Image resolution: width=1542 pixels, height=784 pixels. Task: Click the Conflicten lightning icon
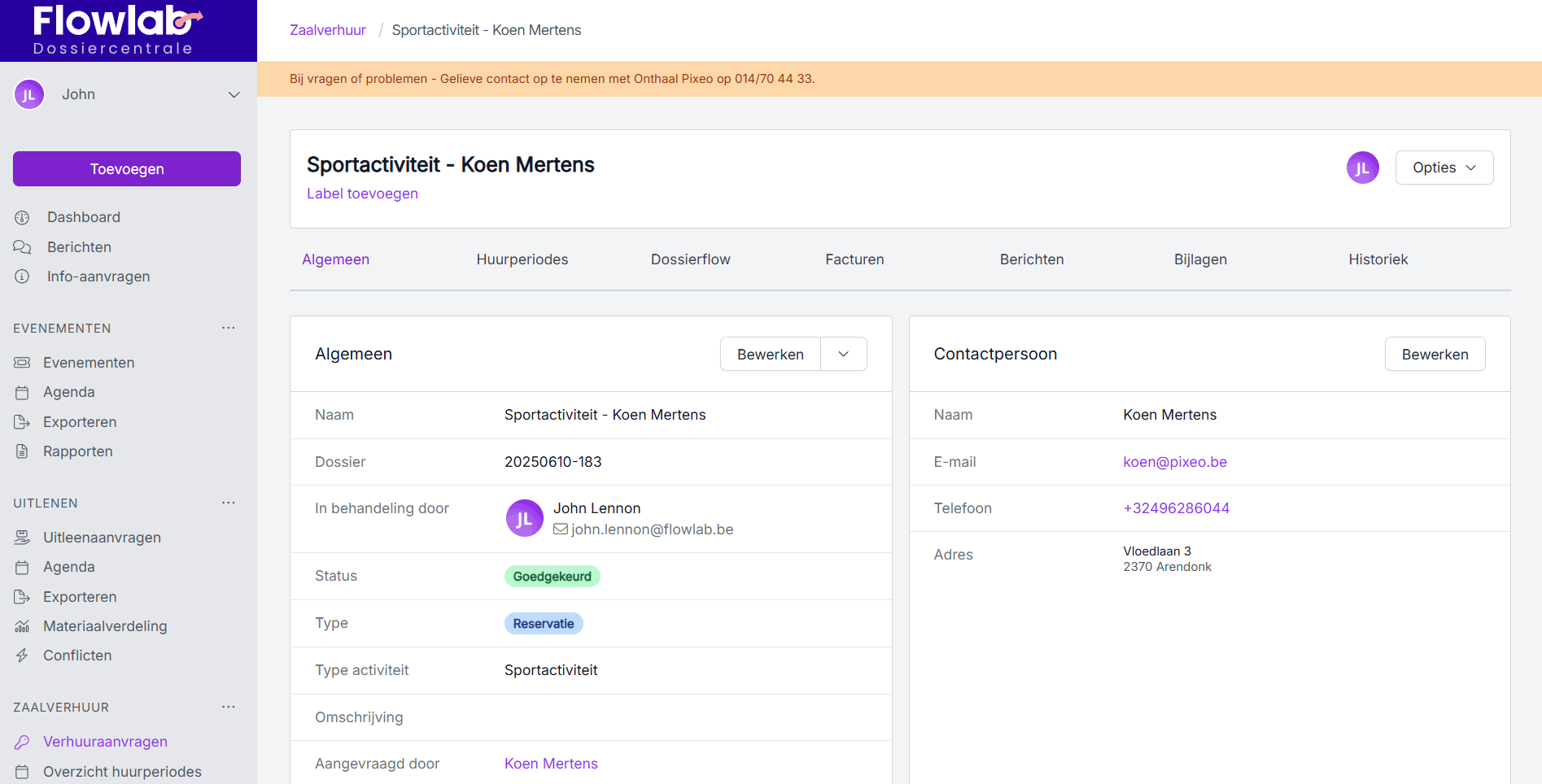(x=22, y=656)
